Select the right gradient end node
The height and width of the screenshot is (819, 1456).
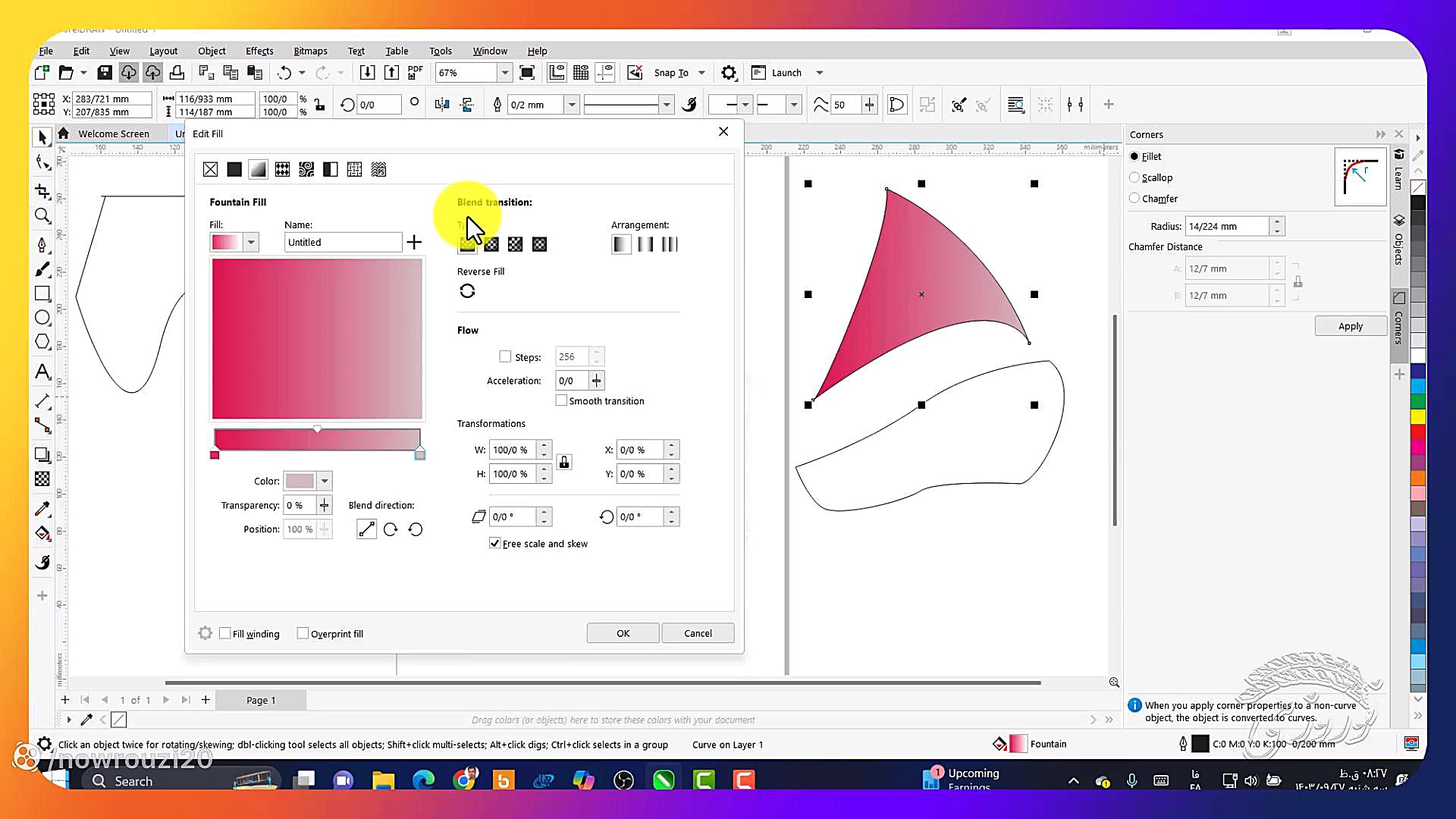point(420,454)
